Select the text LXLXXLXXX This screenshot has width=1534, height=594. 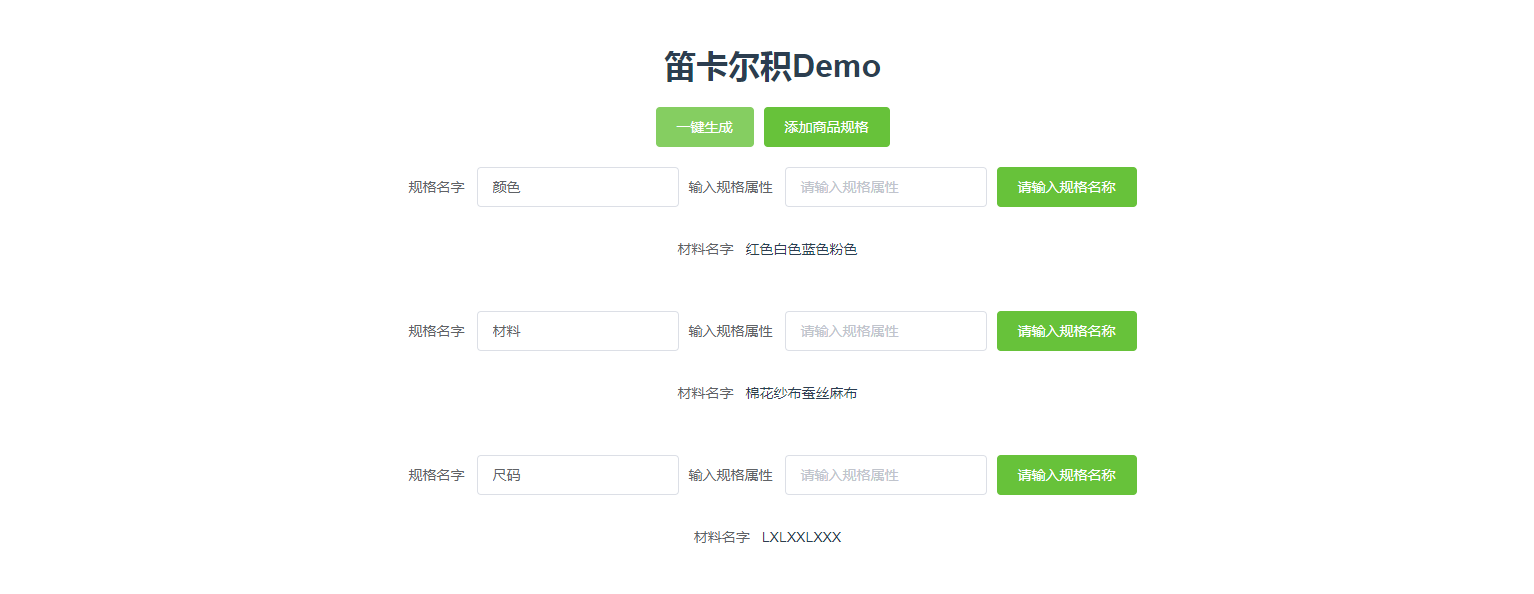(802, 537)
